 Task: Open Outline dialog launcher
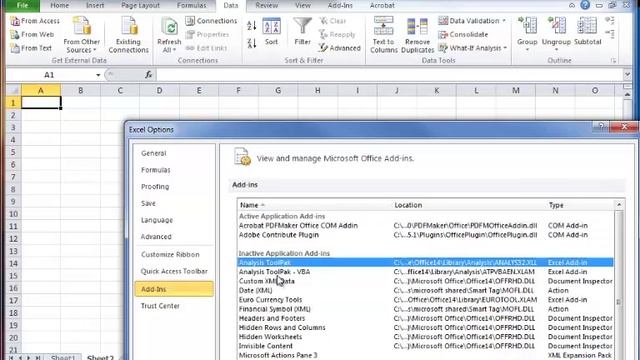(613, 61)
